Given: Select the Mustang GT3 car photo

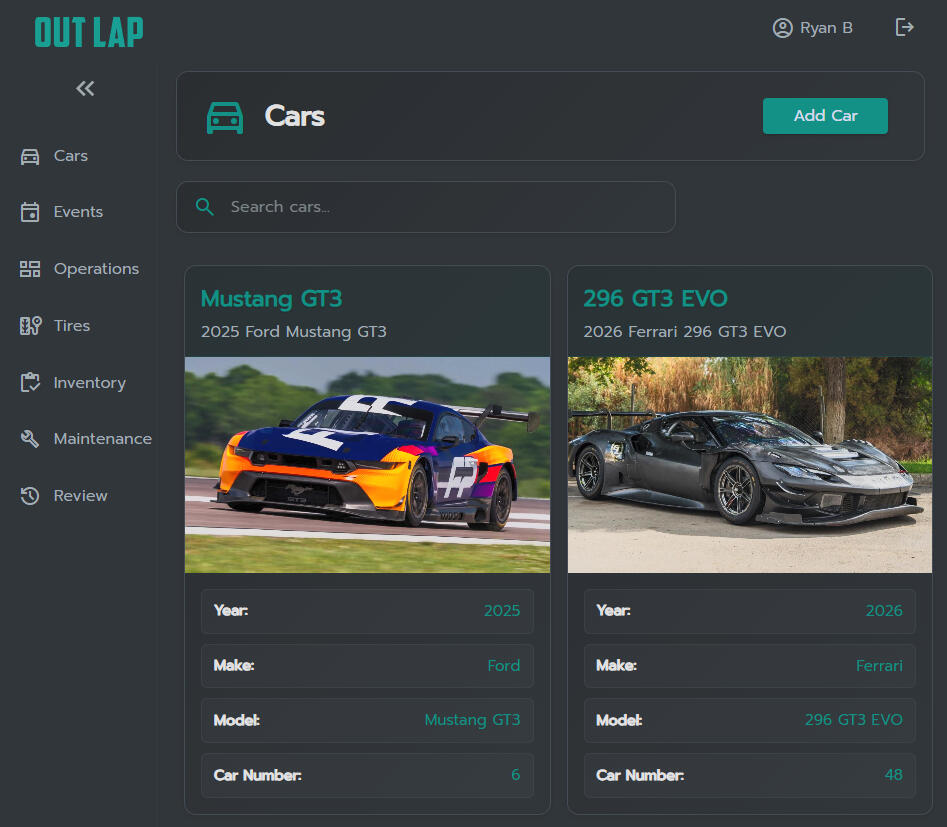Looking at the screenshot, I should tap(367, 465).
